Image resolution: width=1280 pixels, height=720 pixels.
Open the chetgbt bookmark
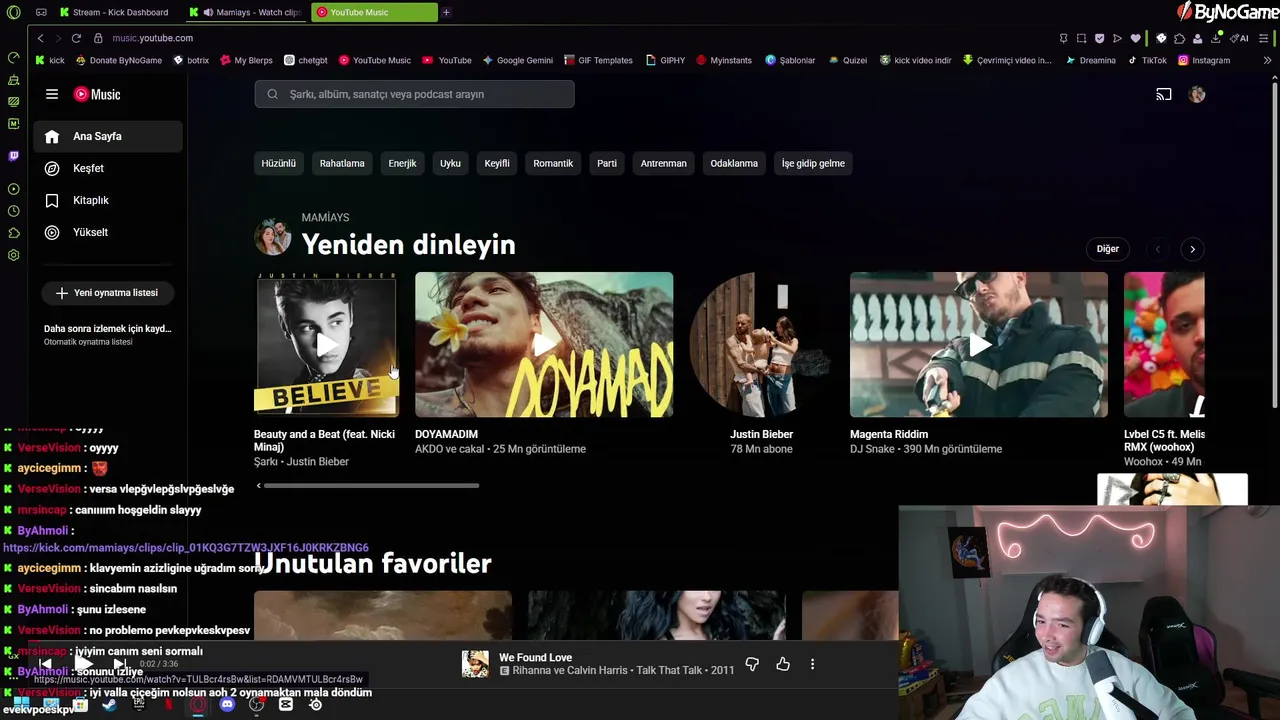pyautogui.click(x=305, y=60)
